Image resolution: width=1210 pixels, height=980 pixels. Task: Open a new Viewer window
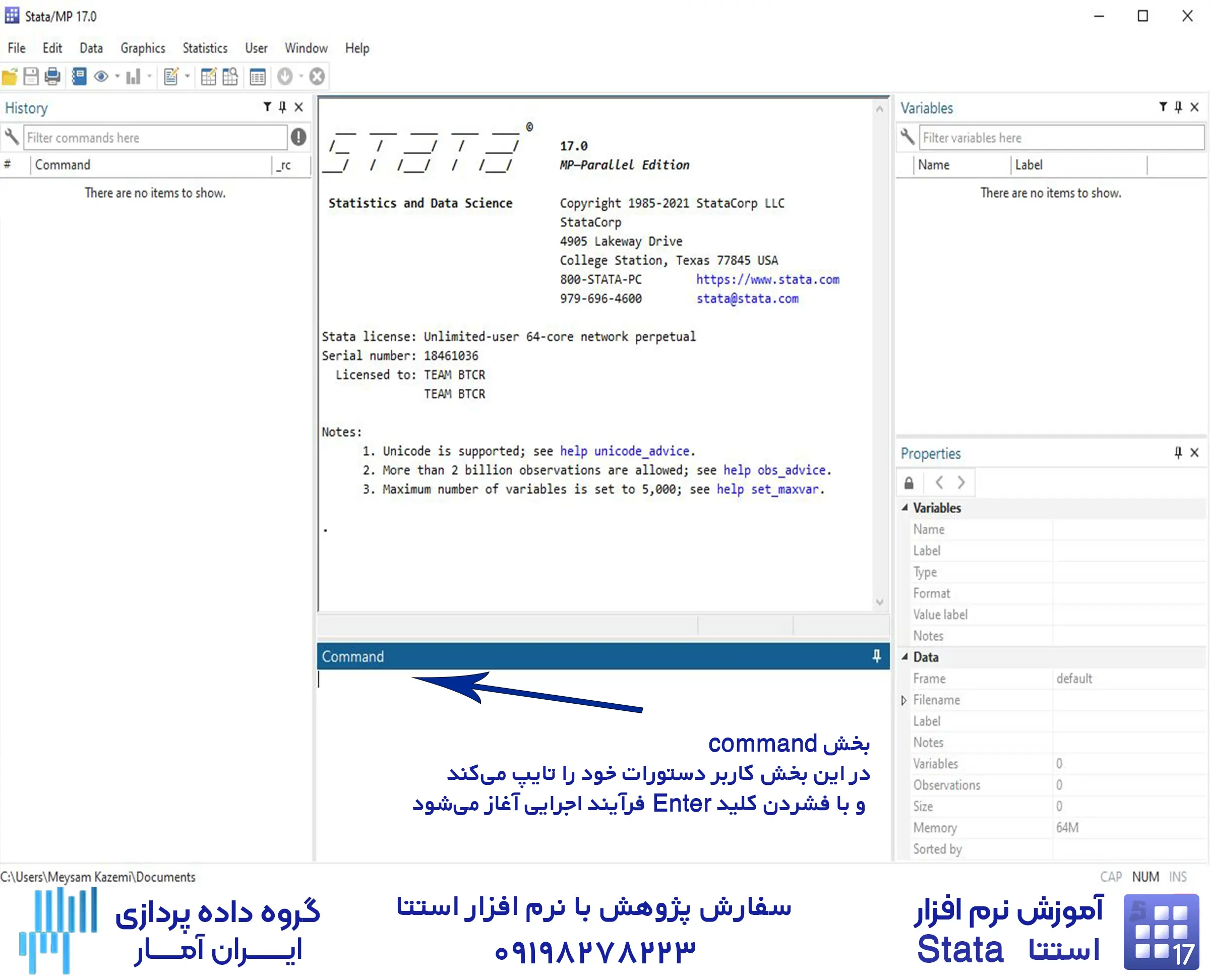(x=102, y=77)
